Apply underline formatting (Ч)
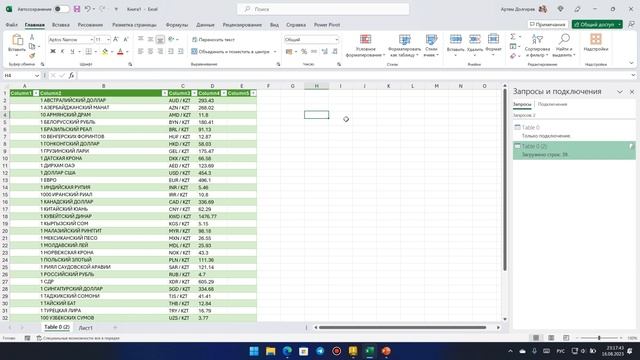 (x=72, y=52)
